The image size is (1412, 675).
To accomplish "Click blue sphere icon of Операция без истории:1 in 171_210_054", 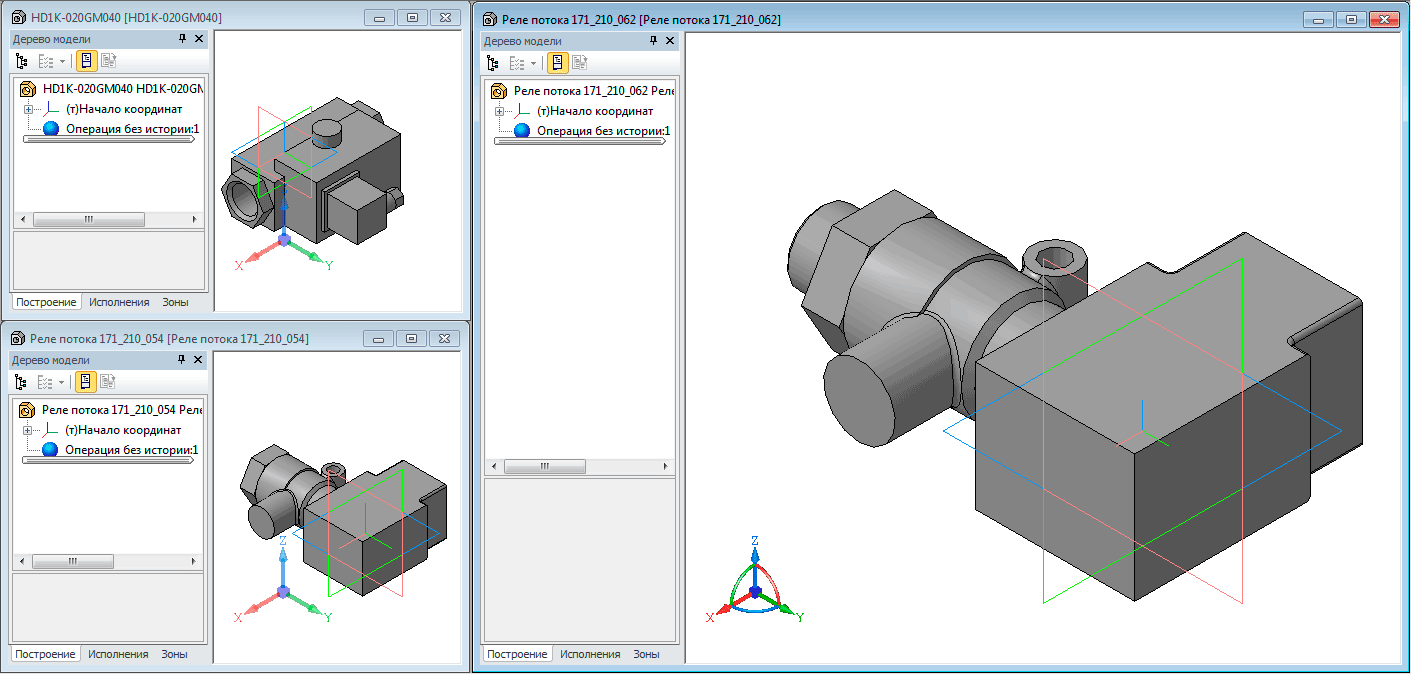I will click(x=51, y=450).
